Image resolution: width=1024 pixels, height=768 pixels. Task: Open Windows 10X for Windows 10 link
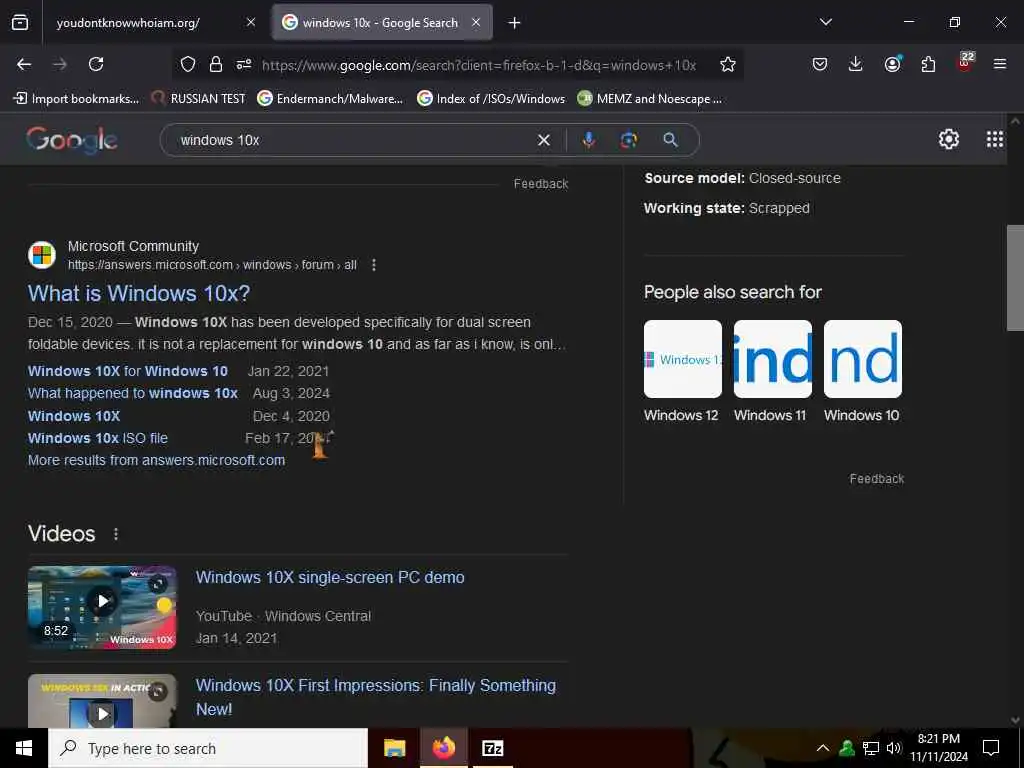[128, 371]
